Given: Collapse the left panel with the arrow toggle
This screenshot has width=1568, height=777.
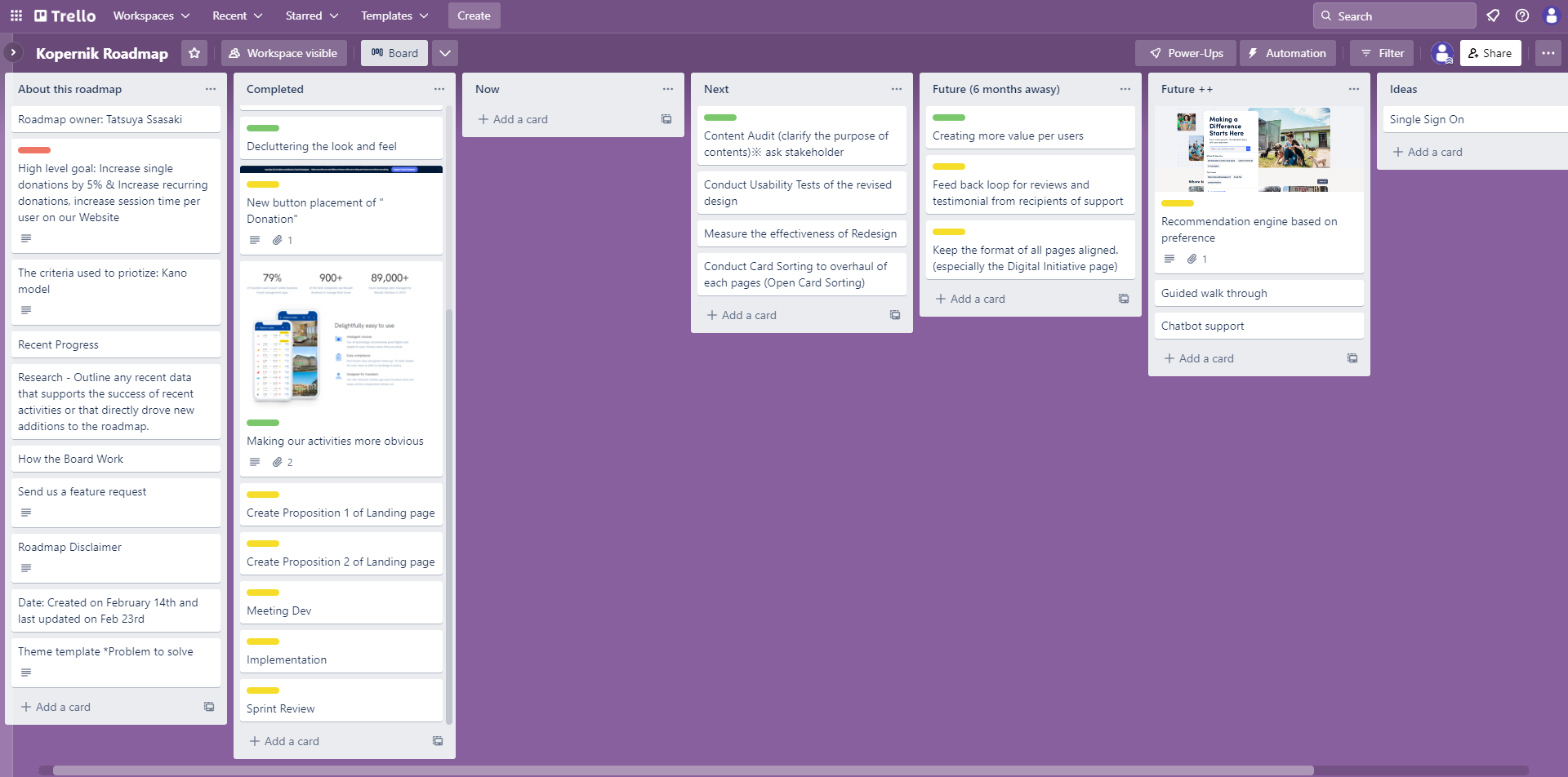Looking at the screenshot, I should click(x=13, y=51).
